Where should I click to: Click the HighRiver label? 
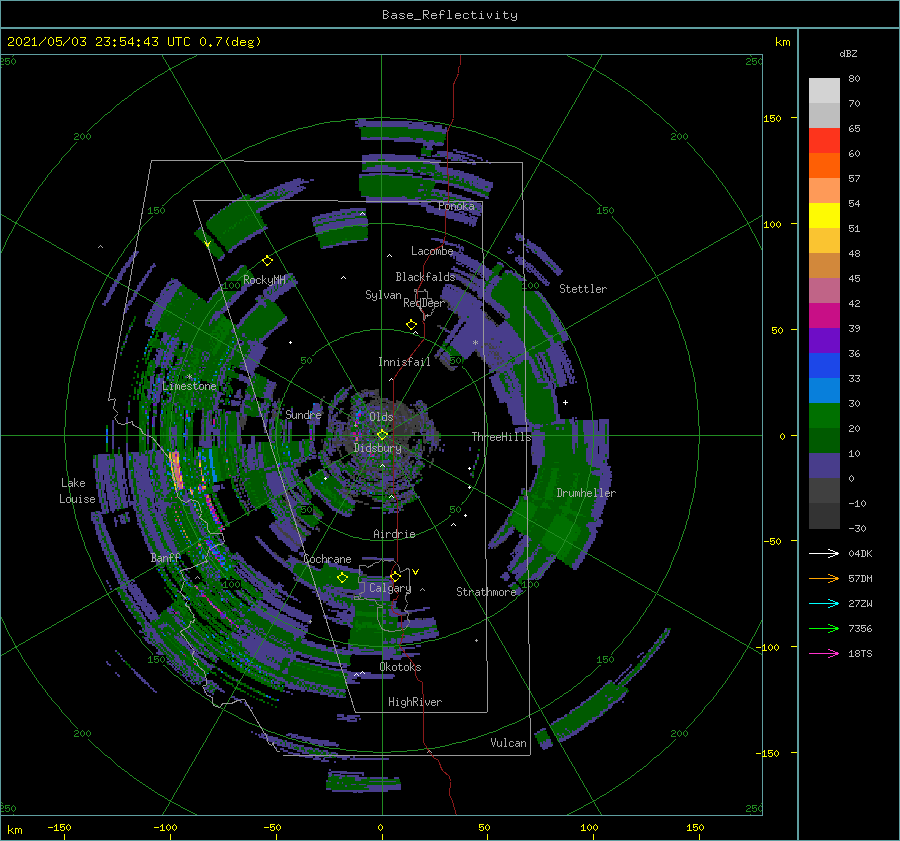(415, 702)
